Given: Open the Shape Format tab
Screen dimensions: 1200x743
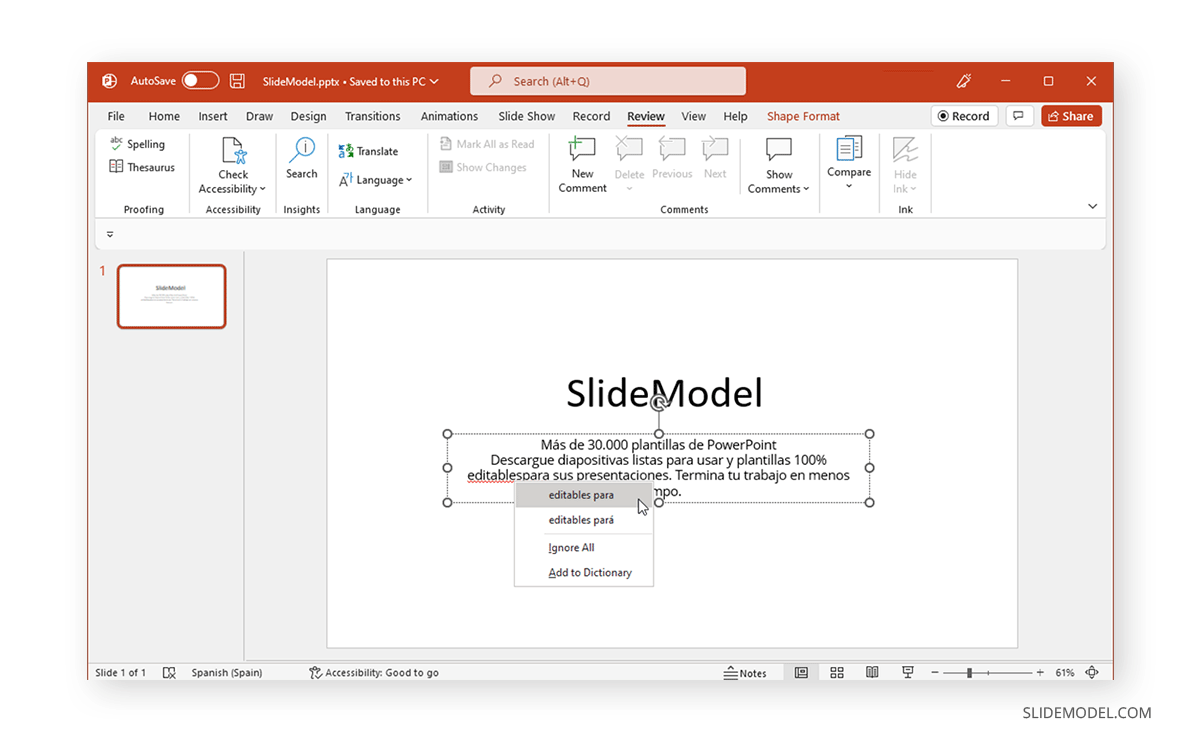Looking at the screenshot, I should (803, 116).
